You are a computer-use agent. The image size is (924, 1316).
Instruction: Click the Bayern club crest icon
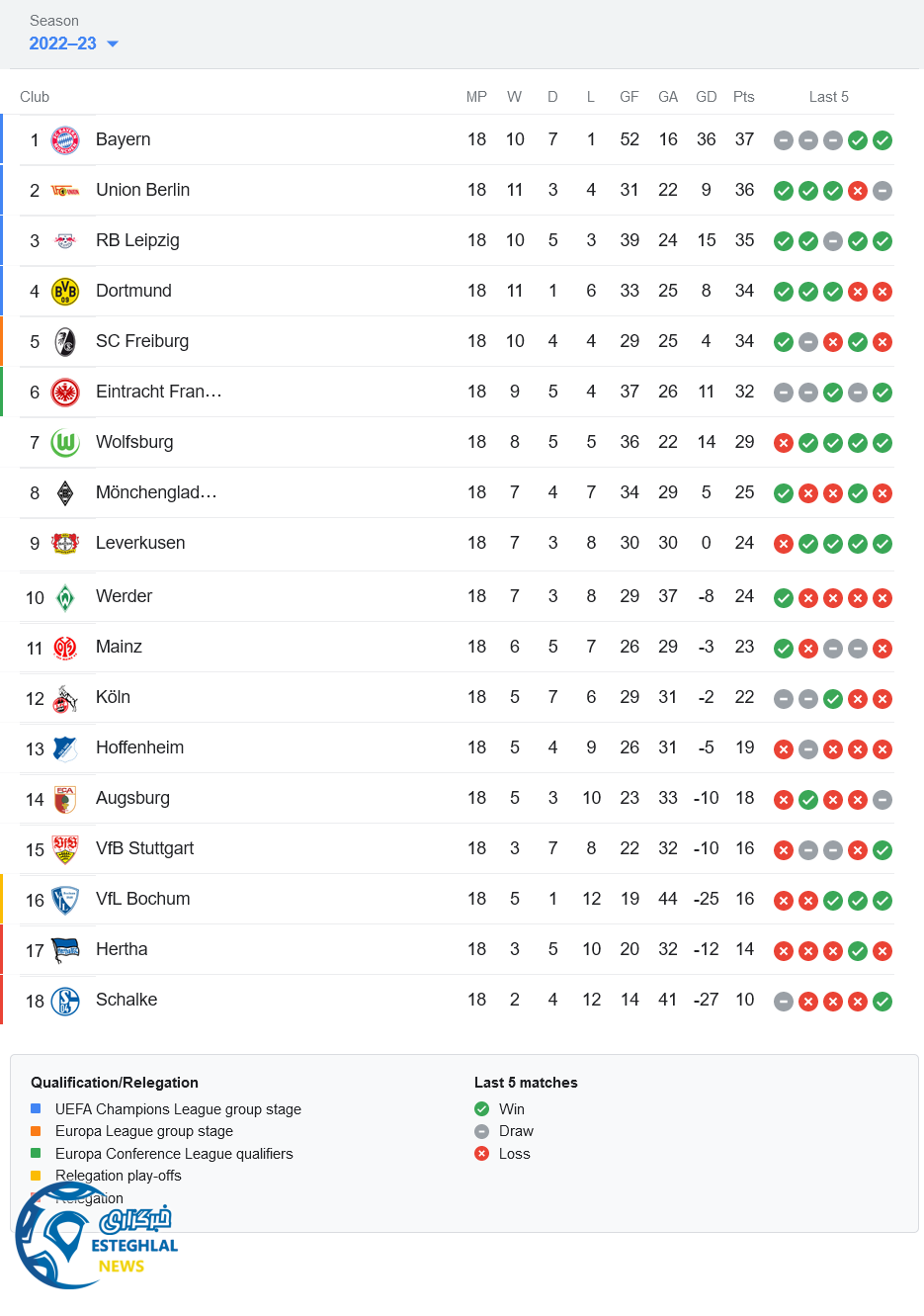click(65, 140)
